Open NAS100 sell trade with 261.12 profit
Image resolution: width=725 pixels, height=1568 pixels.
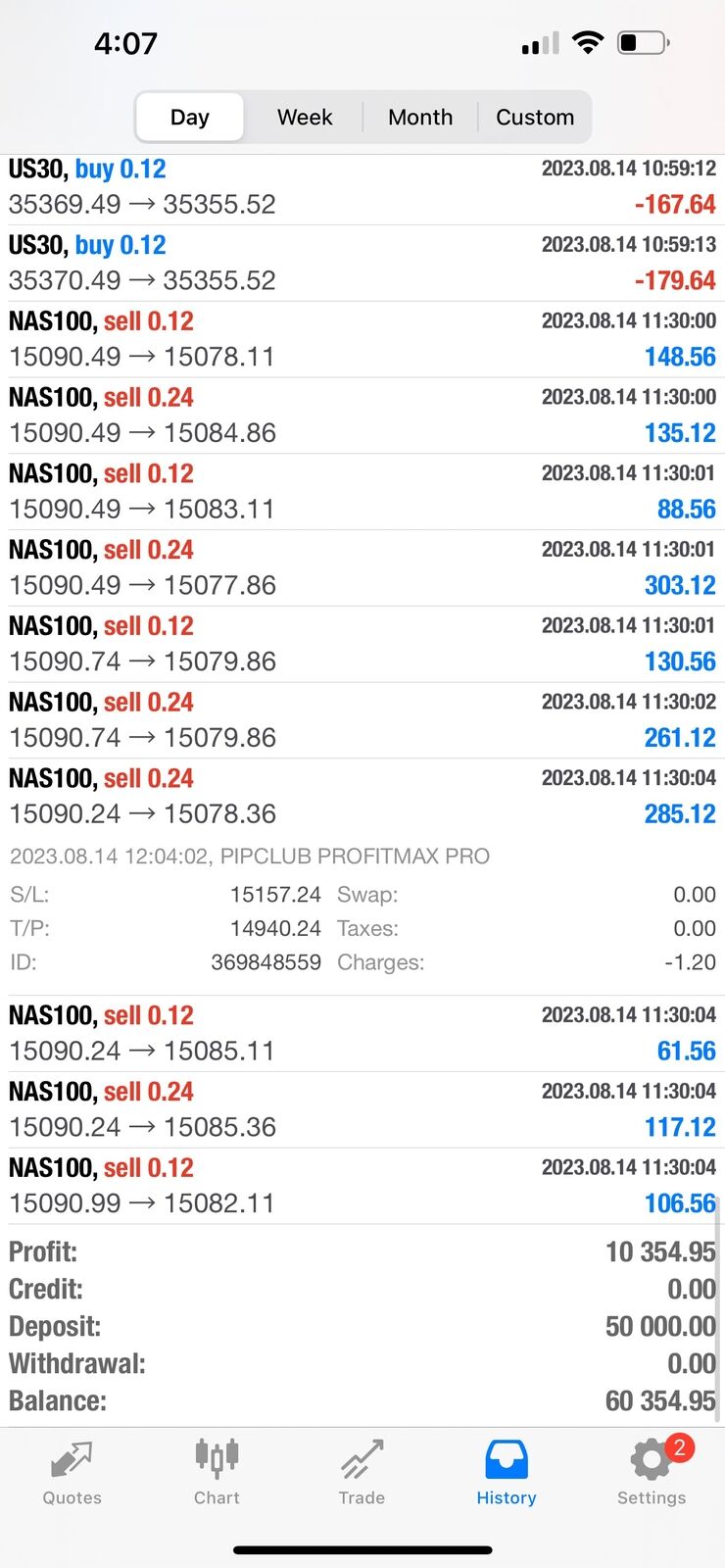tap(362, 720)
